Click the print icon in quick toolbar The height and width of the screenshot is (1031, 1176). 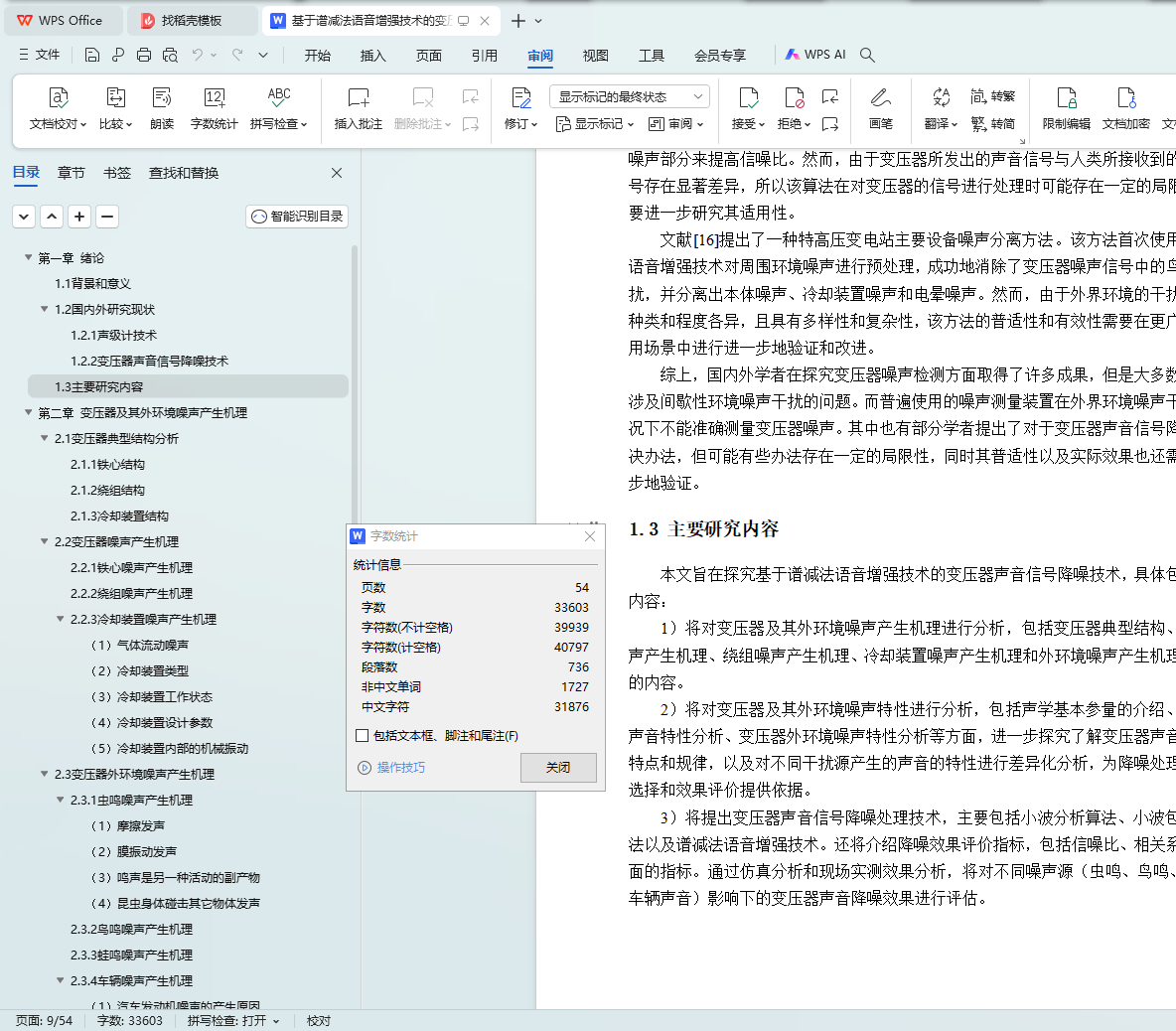point(144,55)
